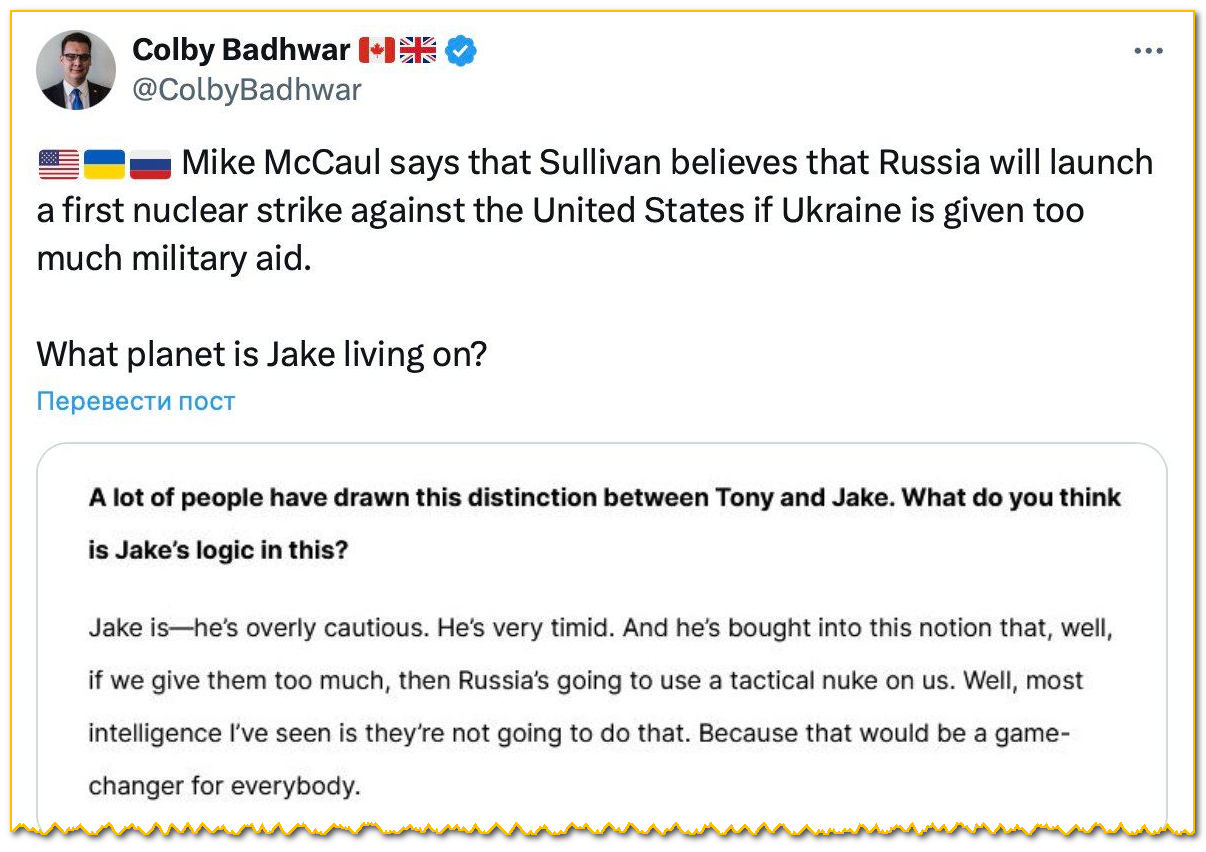
Task: Click the blue verified checkmark badge
Action: pyautogui.click(x=460, y=50)
